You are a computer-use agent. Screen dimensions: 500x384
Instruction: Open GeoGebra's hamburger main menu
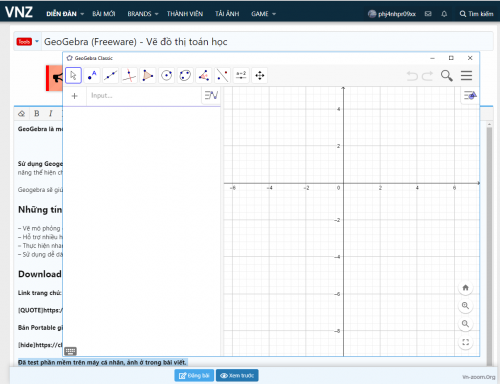pos(466,76)
